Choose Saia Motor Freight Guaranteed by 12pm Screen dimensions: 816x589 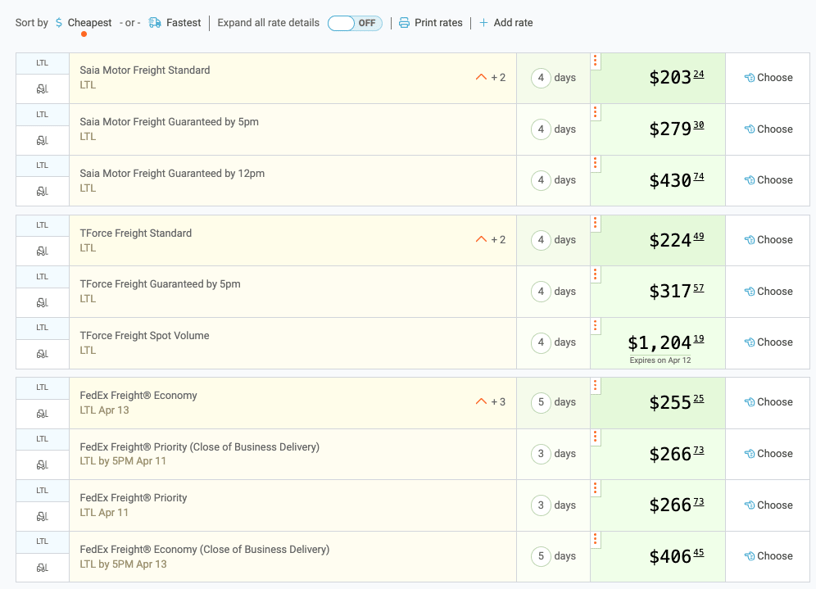tap(768, 180)
